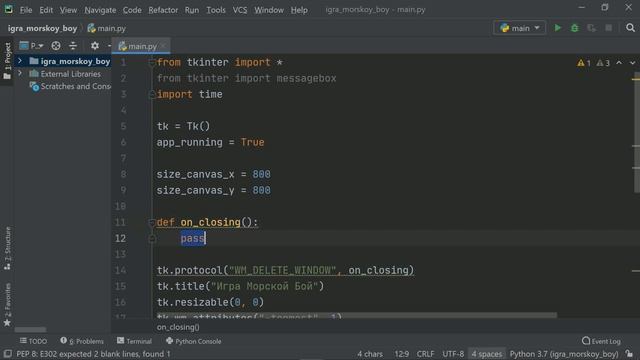Open the Run menu
This screenshot has width=640, height=360.
[x=192, y=10]
